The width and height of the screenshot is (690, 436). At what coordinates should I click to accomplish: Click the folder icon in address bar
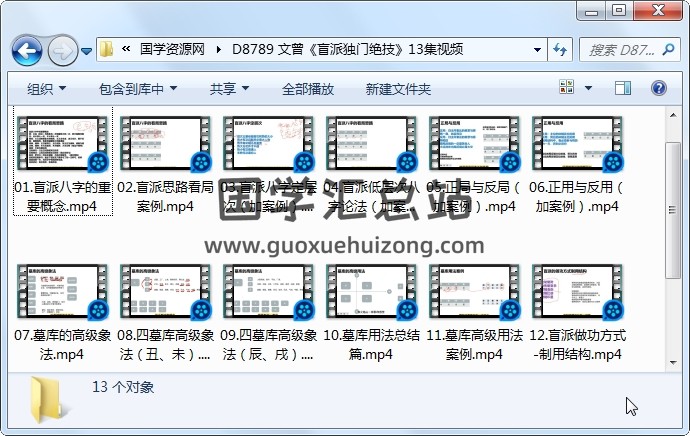[107, 49]
